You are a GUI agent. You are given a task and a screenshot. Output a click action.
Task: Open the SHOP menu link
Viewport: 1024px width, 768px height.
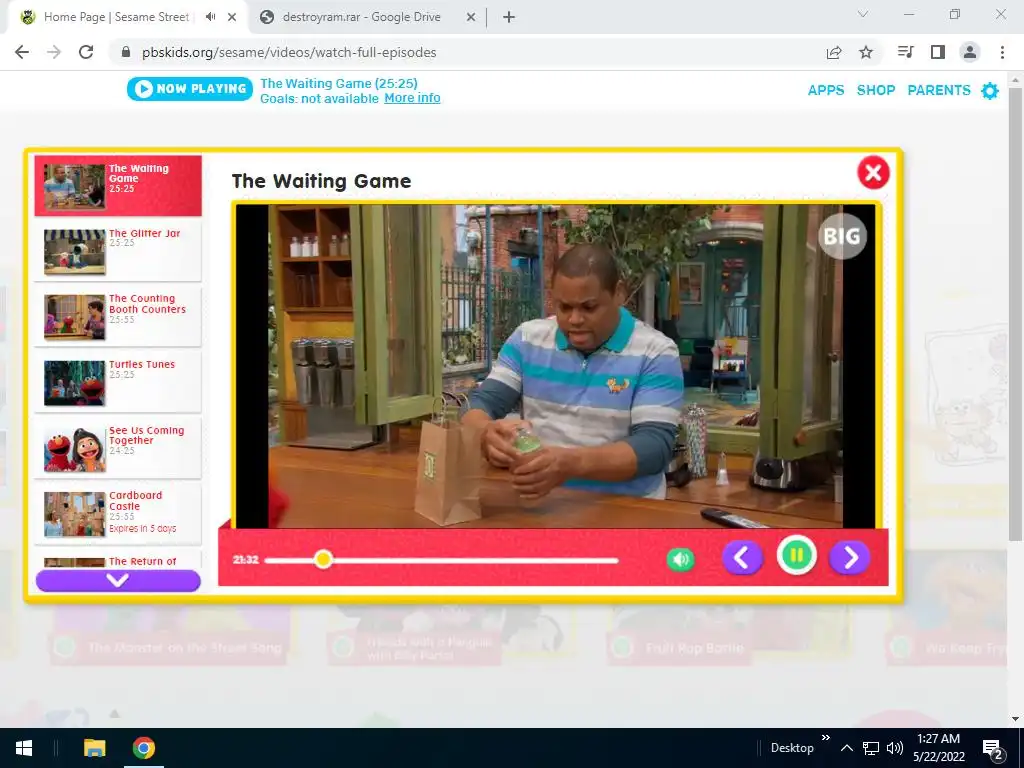876,90
